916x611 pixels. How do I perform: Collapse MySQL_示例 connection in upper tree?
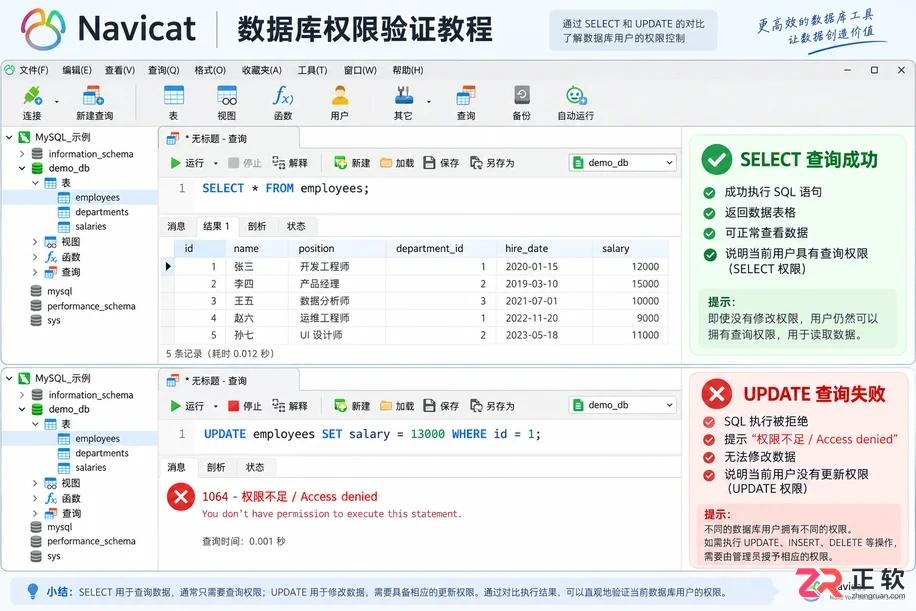click(x=9, y=137)
